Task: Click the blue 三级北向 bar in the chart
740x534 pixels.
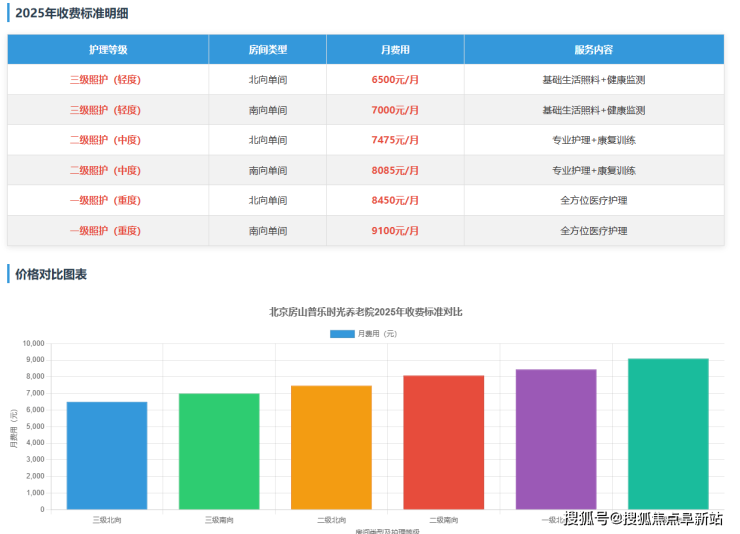Action: (107, 455)
